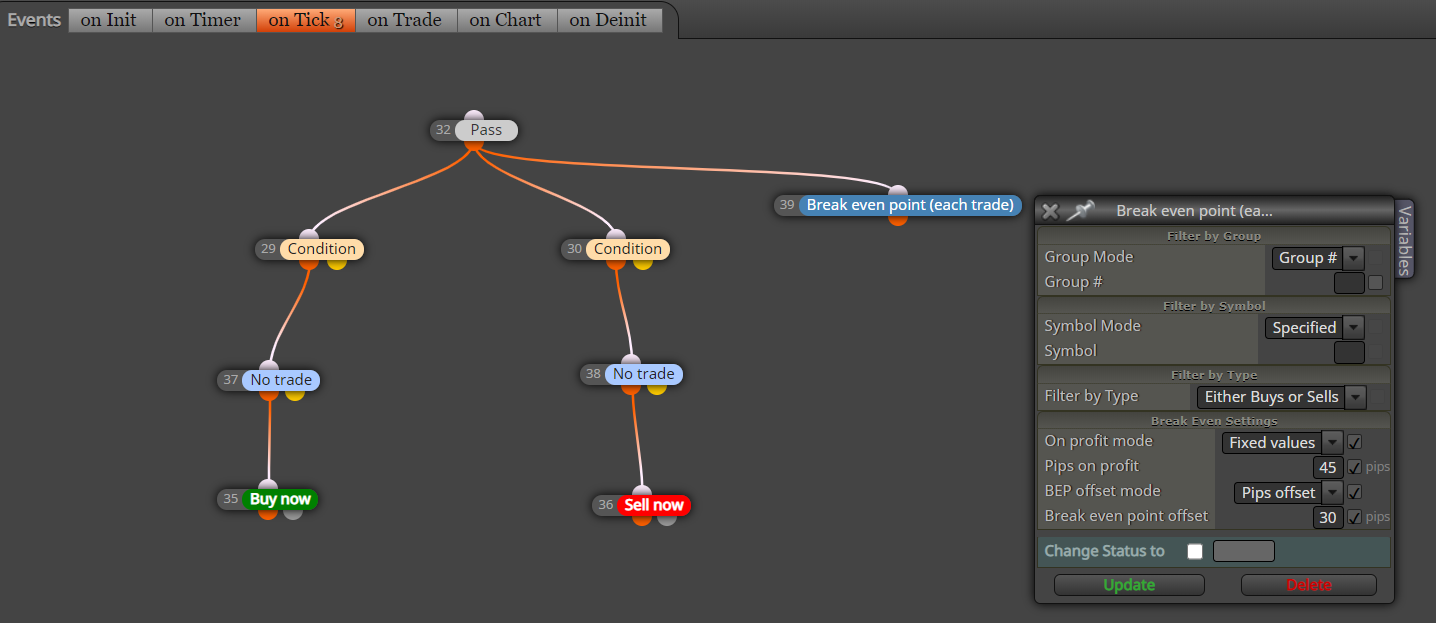Click orange output connector of Condition 30
The height and width of the screenshot is (623, 1436).
tap(616, 263)
